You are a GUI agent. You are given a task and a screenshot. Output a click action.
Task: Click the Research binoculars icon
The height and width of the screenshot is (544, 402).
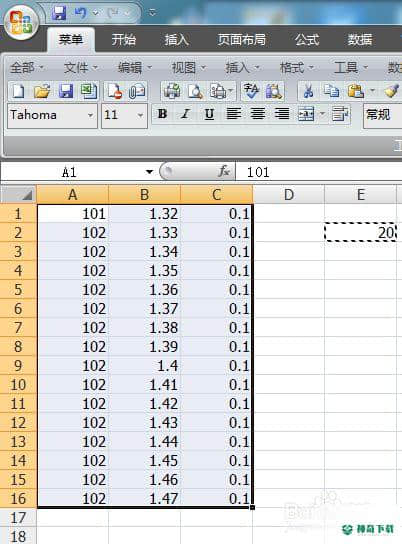274,91
